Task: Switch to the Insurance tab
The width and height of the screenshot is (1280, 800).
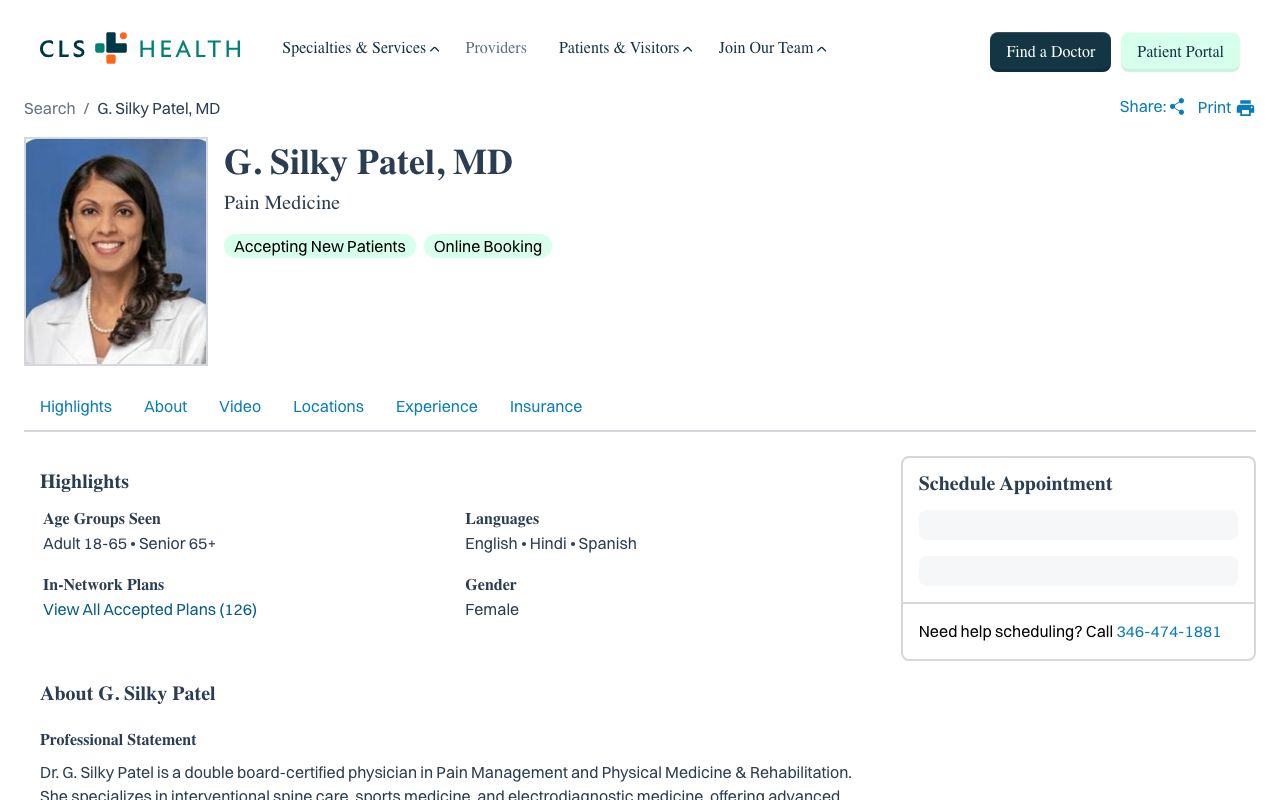Action: (x=546, y=406)
